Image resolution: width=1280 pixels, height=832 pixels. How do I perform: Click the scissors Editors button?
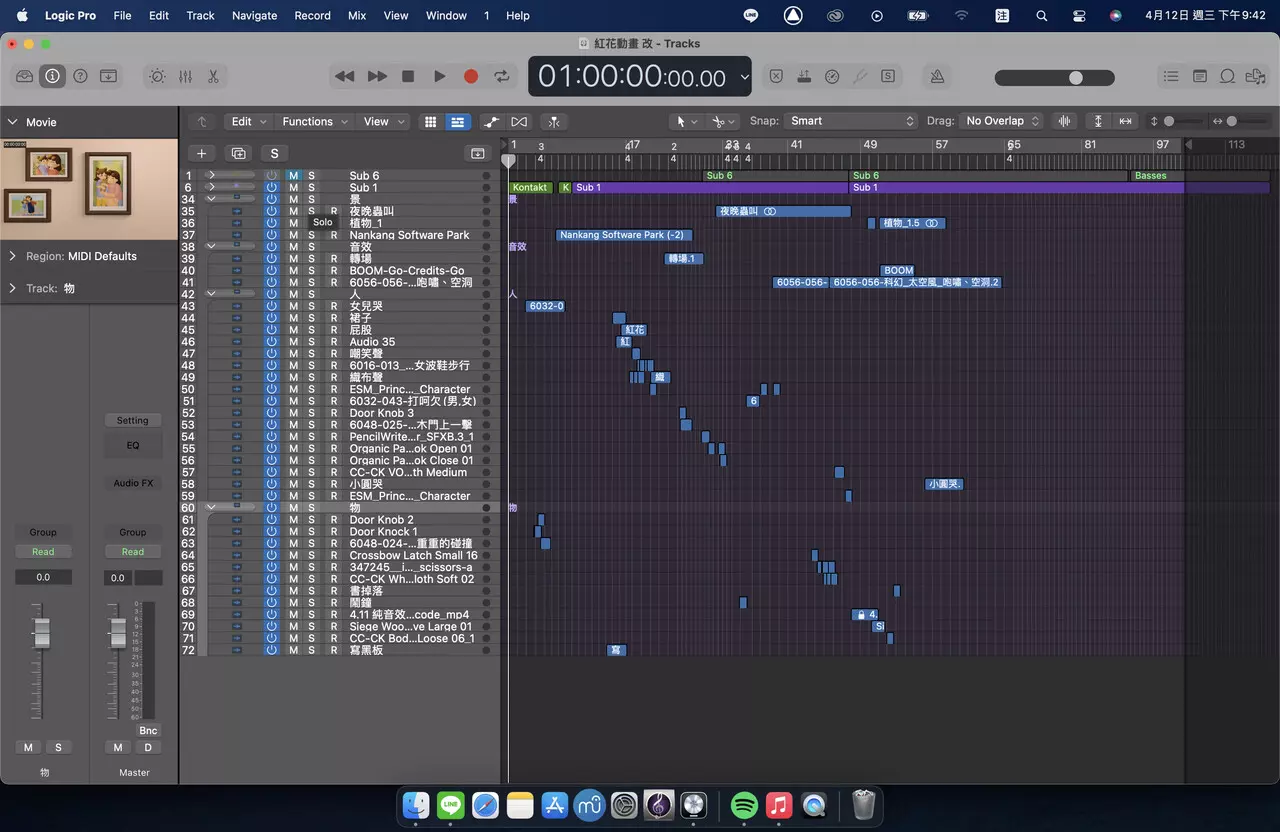click(x=213, y=77)
